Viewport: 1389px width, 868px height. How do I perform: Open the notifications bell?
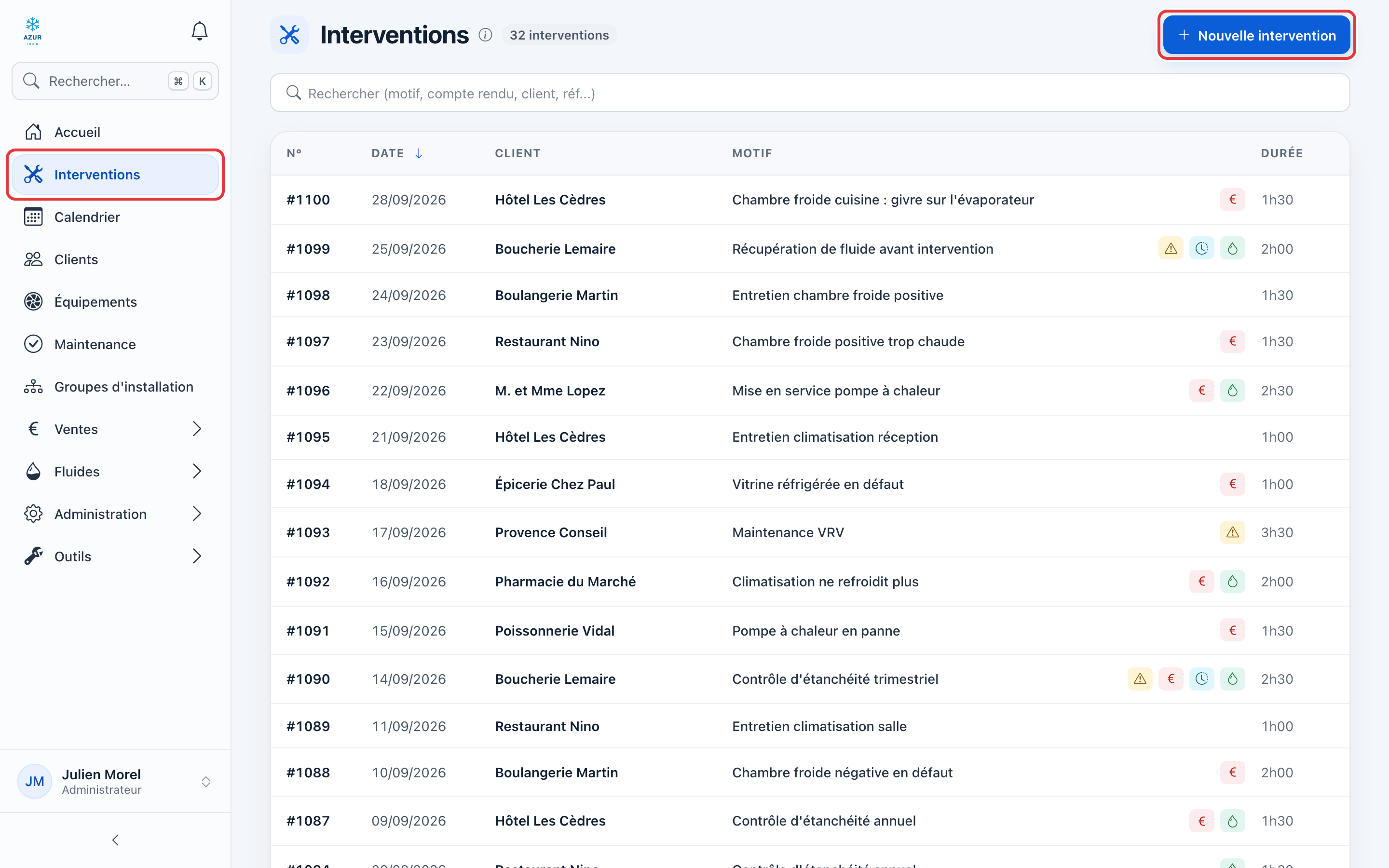tap(199, 31)
